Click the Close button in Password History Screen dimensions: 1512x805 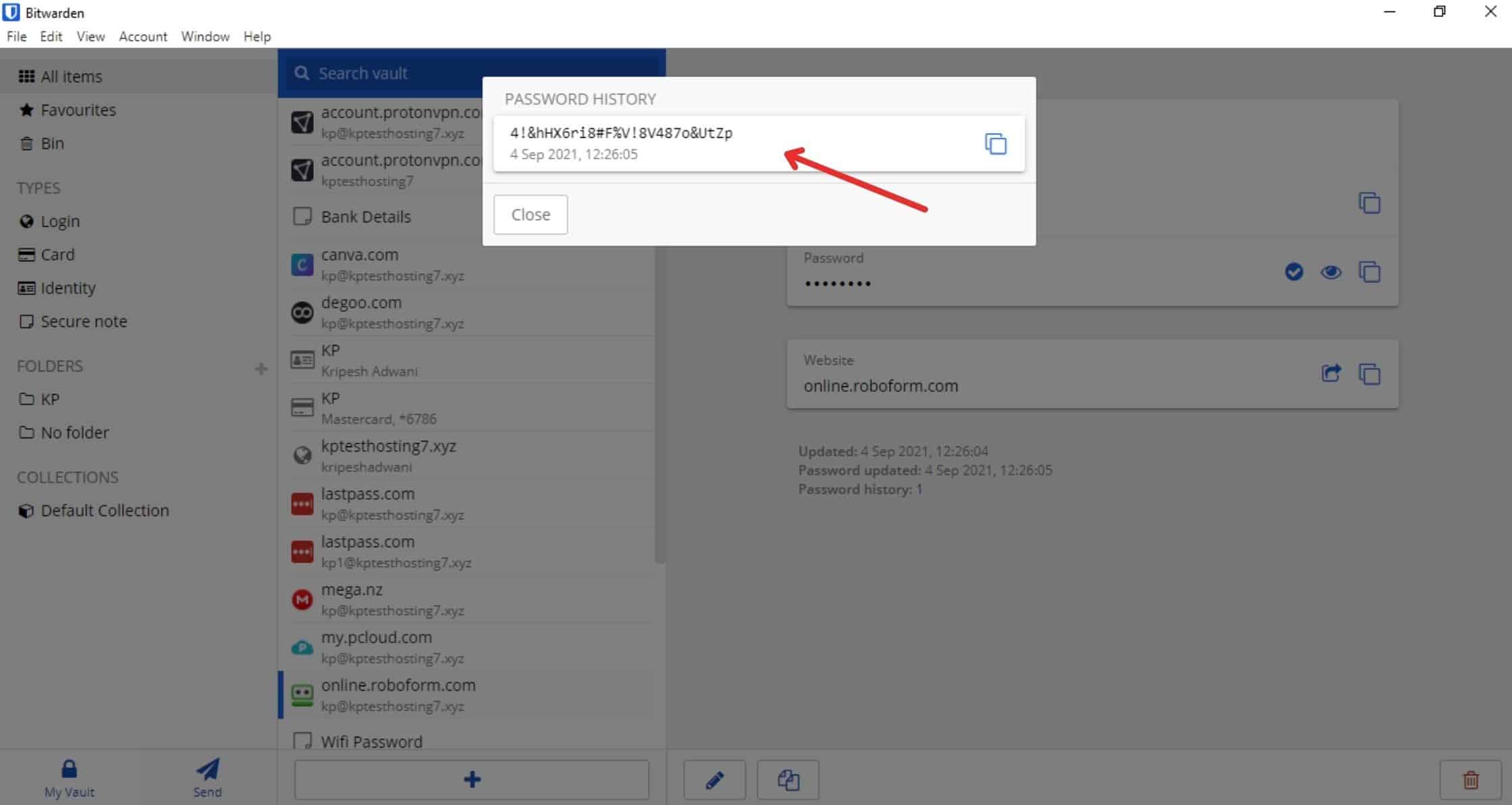tap(531, 215)
